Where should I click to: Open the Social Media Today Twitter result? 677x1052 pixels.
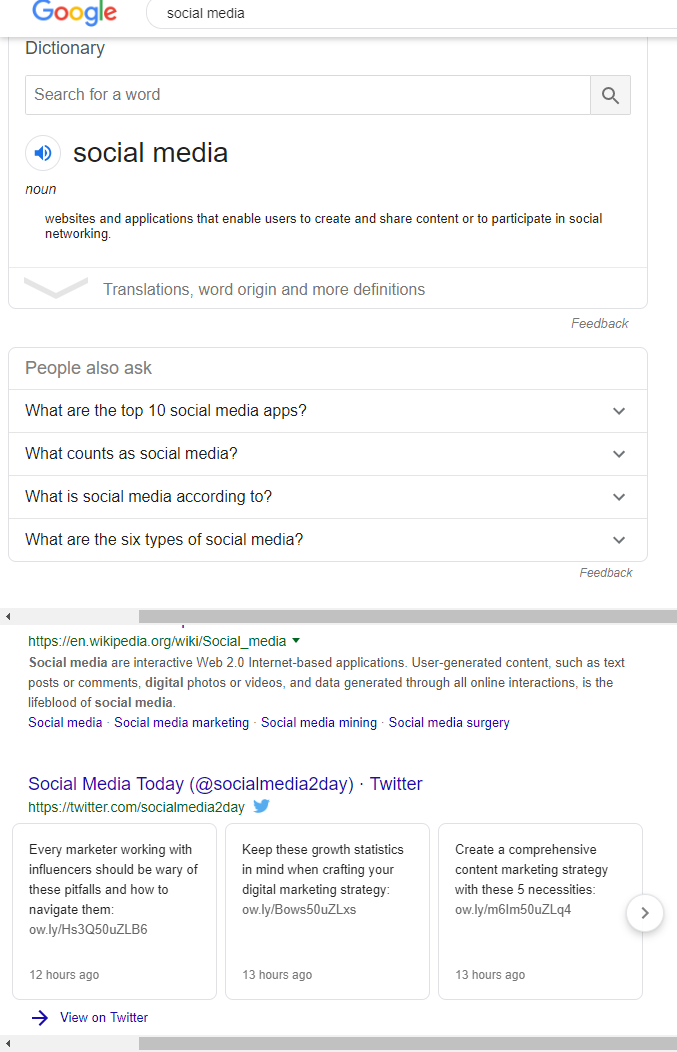(x=225, y=784)
